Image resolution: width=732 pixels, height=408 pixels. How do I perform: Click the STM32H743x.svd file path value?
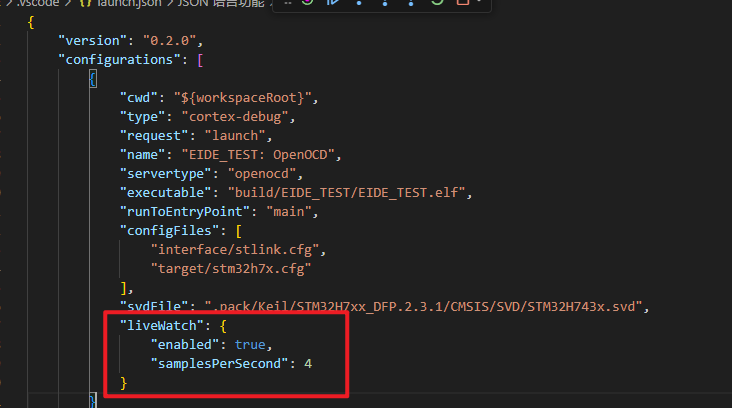pyautogui.click(x=424, y=307)
